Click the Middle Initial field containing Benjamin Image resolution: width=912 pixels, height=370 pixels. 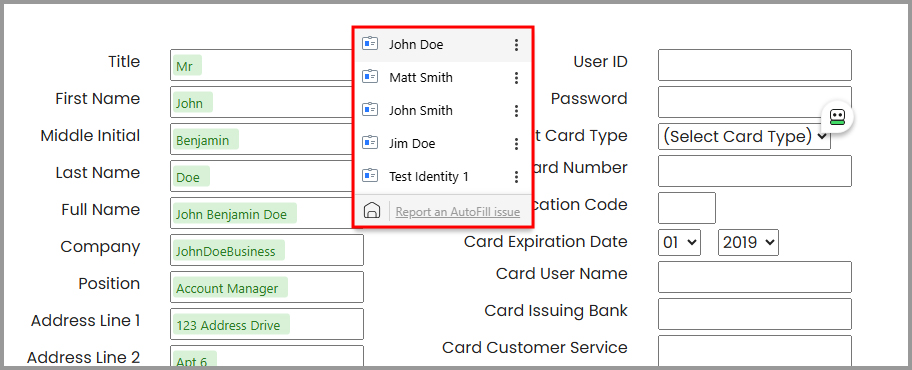261,139
